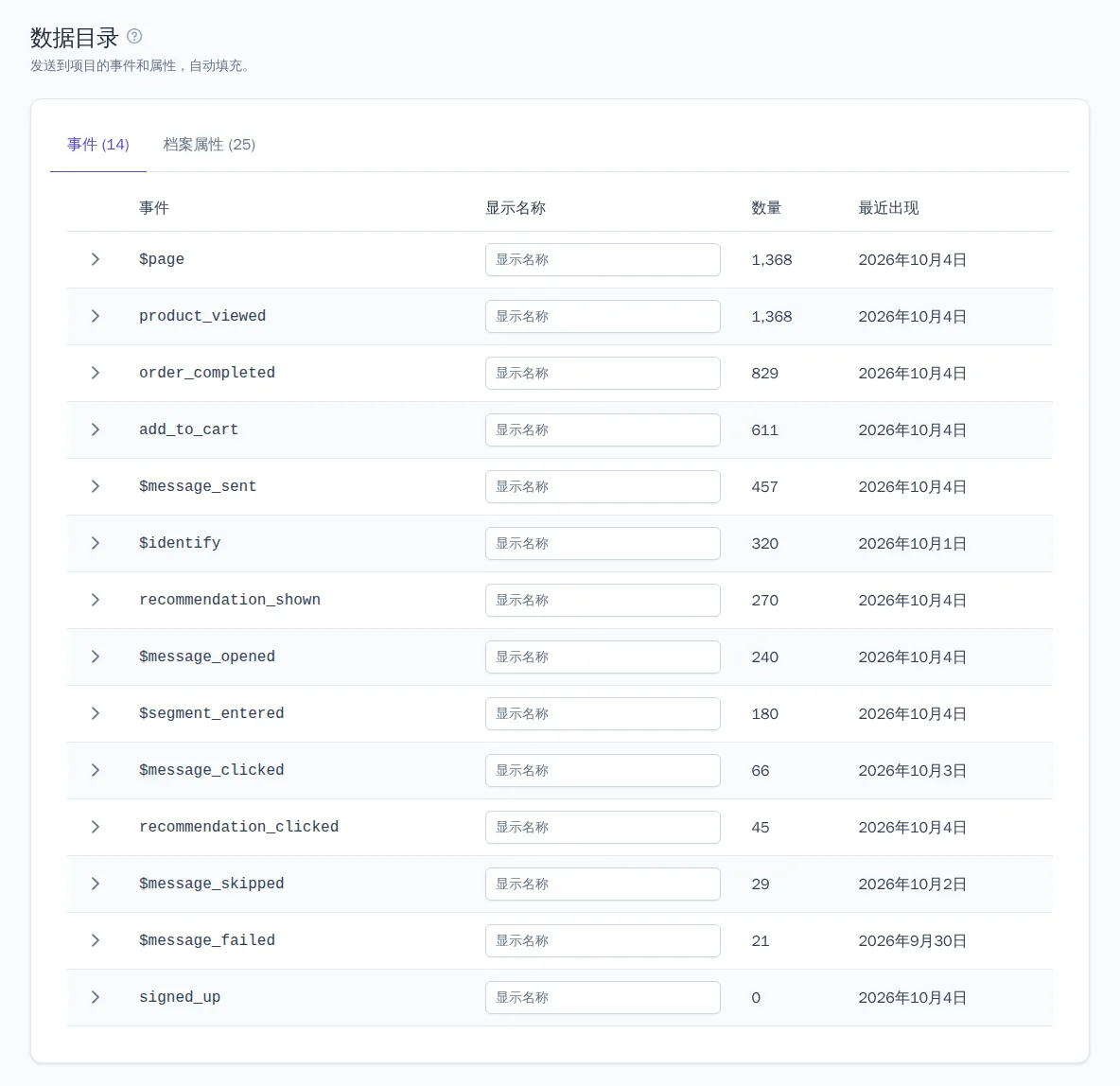This screenshot has height=1086, width=1120.
Task: Open the 档案属性 (25) tab
Action: pos(209,145)
